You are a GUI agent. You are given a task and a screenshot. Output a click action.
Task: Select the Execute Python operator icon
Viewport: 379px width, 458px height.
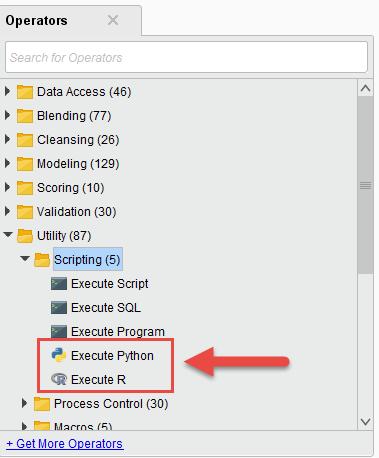59,355
